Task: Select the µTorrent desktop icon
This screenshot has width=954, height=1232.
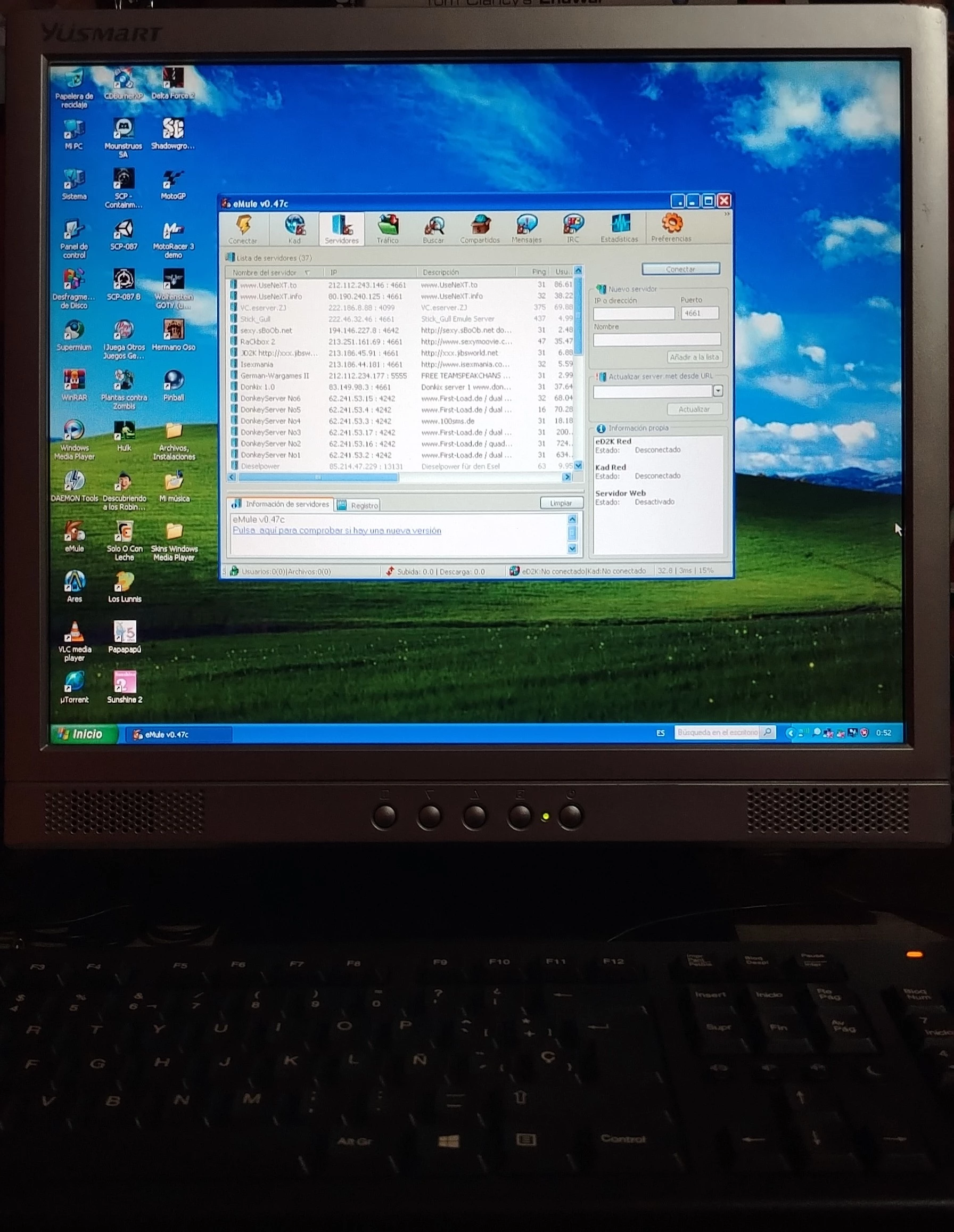Action: click(75, 687)
